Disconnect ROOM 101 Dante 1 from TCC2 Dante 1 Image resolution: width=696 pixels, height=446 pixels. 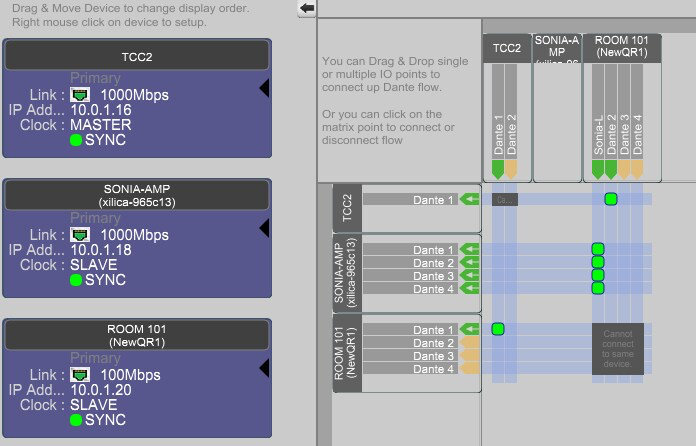[498, 329]
